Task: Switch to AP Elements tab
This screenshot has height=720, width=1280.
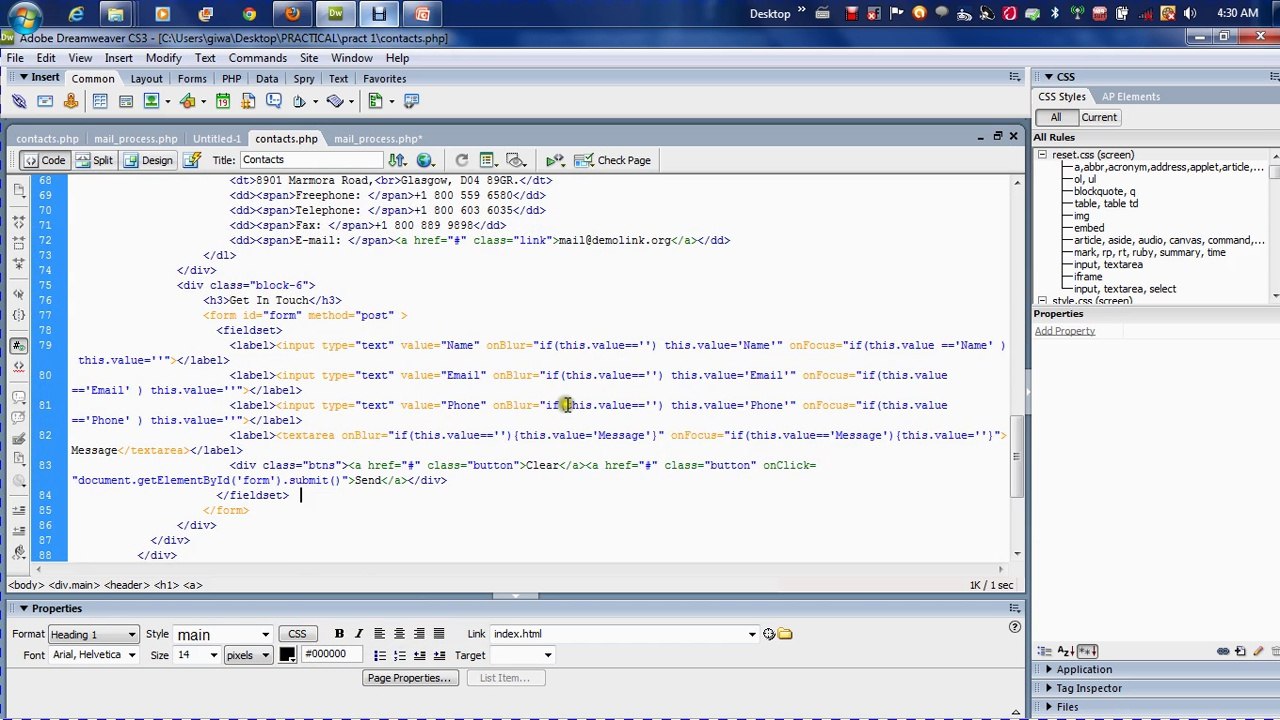Action: pos(1131,97)
